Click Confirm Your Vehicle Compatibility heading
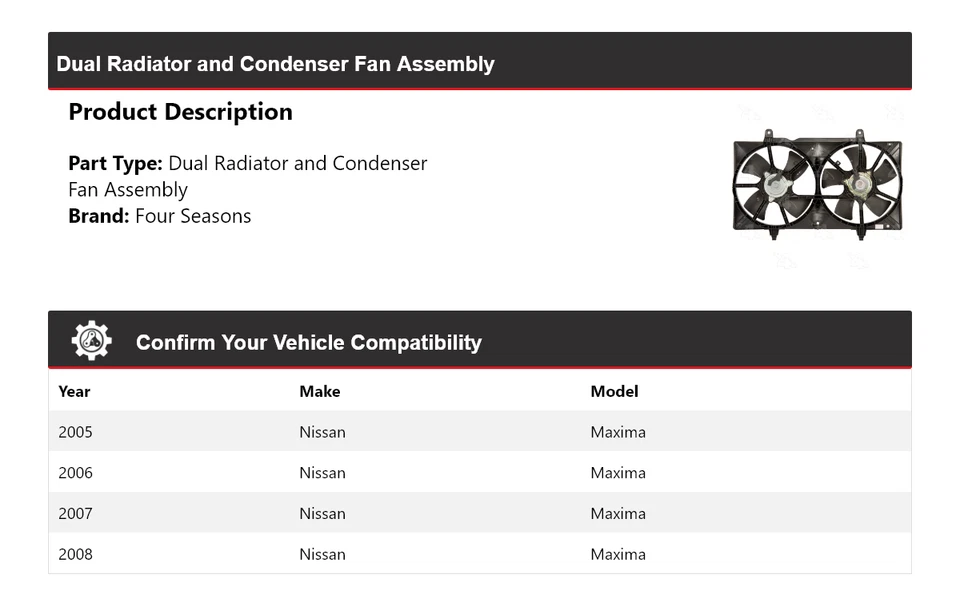Image resolution: width=960 pixels, height=606 pixels. click(308, 343)
